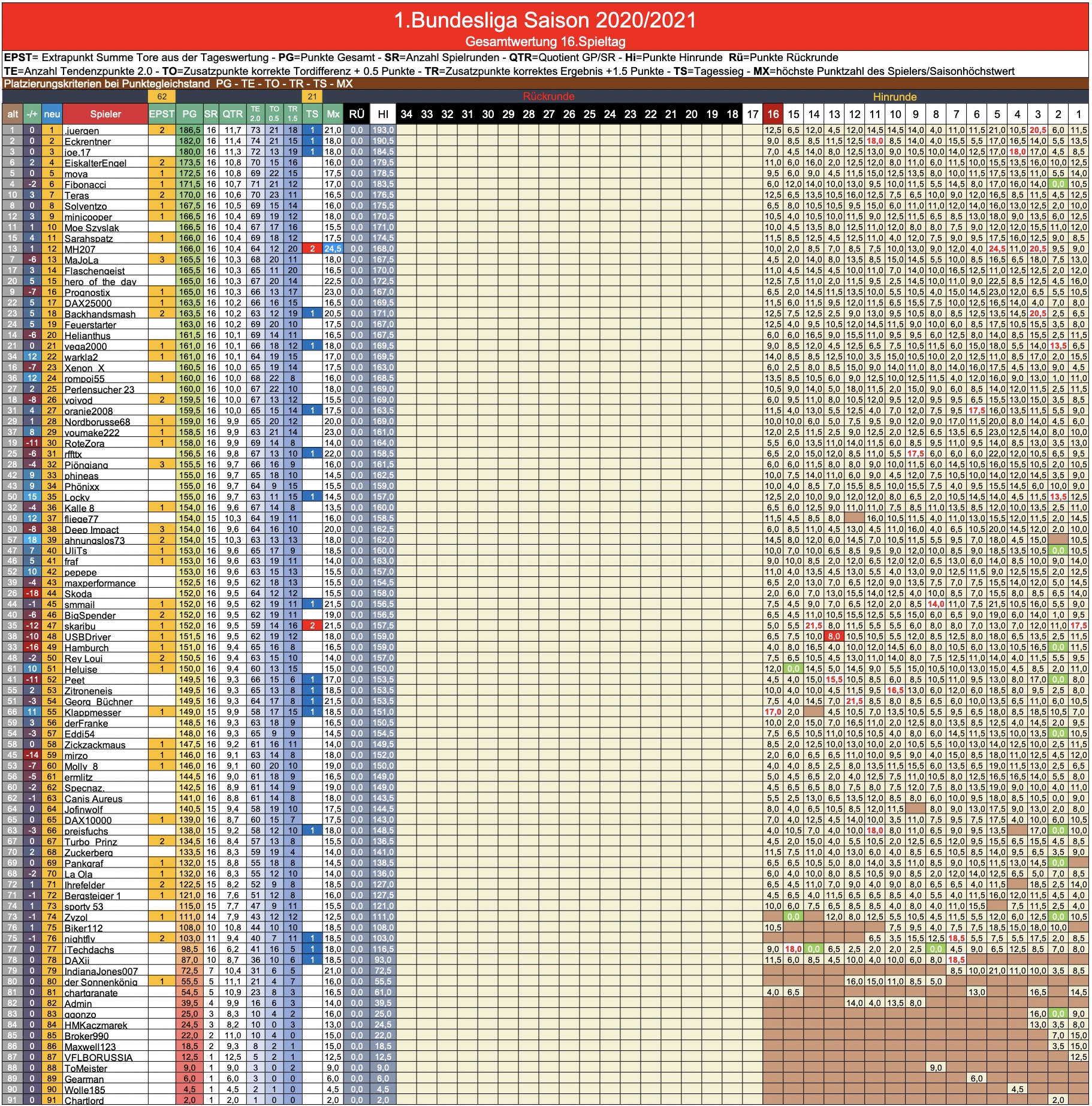The width and height of the screenshot is (1092, 1106).
Task: Click the 'Rückrunde' section label
Action: pos(548,96)
